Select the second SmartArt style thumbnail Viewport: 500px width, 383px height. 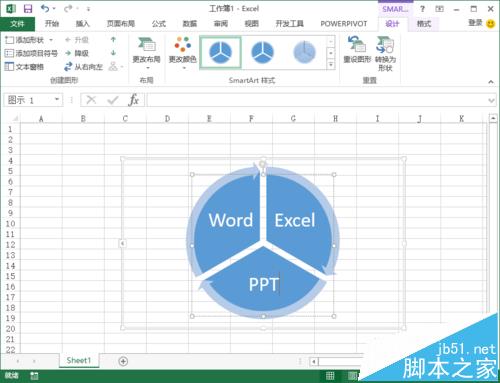[262, 52]
